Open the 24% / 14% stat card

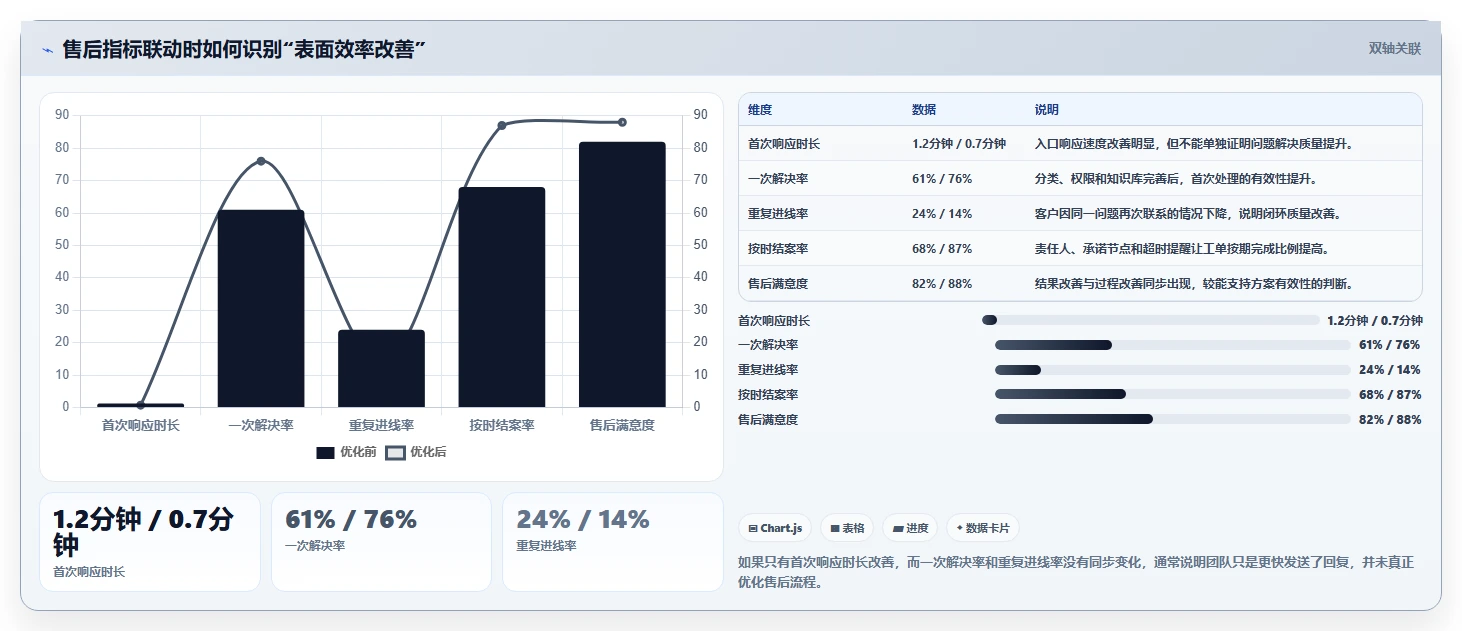click(612, 542)
